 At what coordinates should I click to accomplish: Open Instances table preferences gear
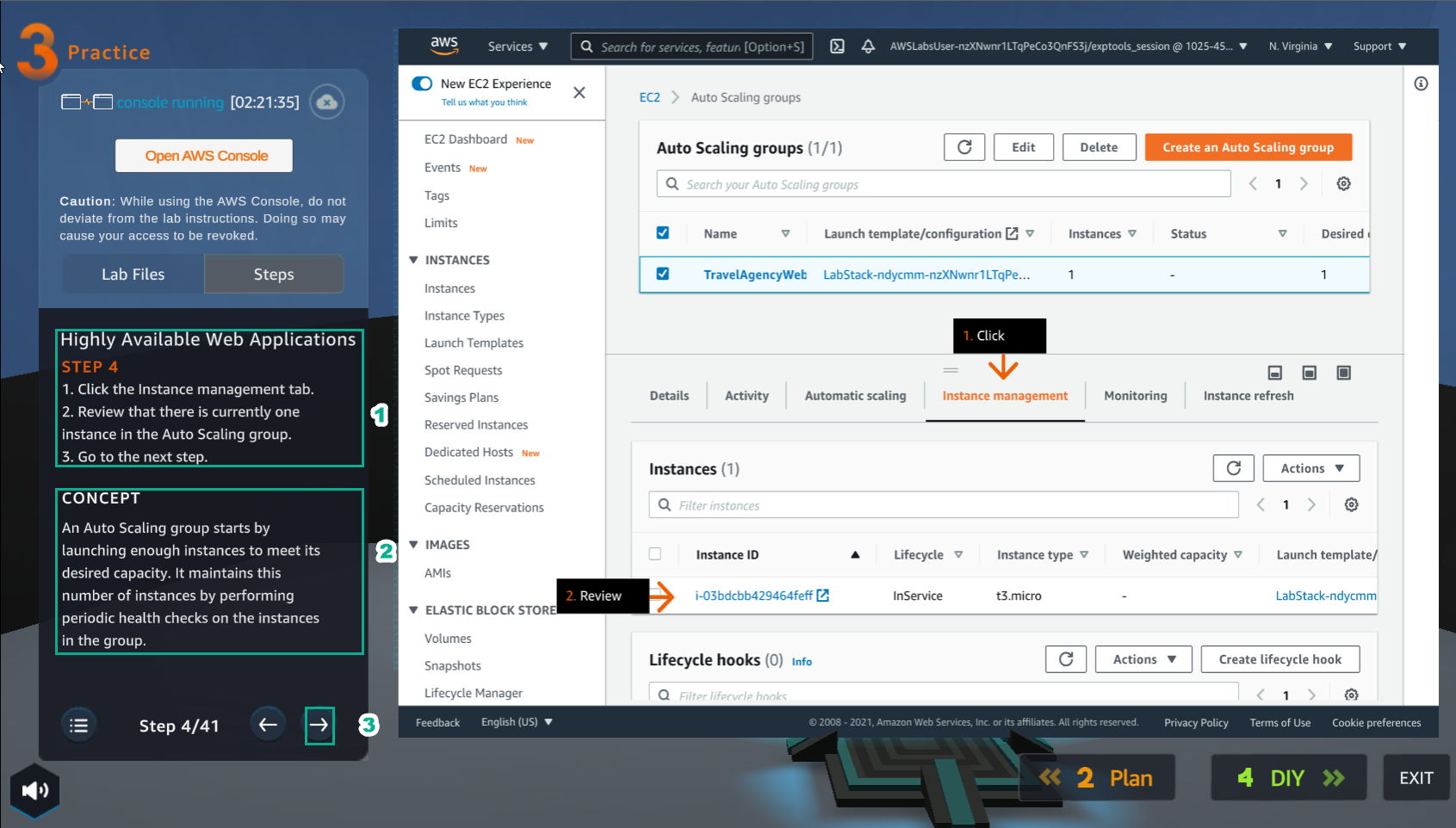point(1352,505)
